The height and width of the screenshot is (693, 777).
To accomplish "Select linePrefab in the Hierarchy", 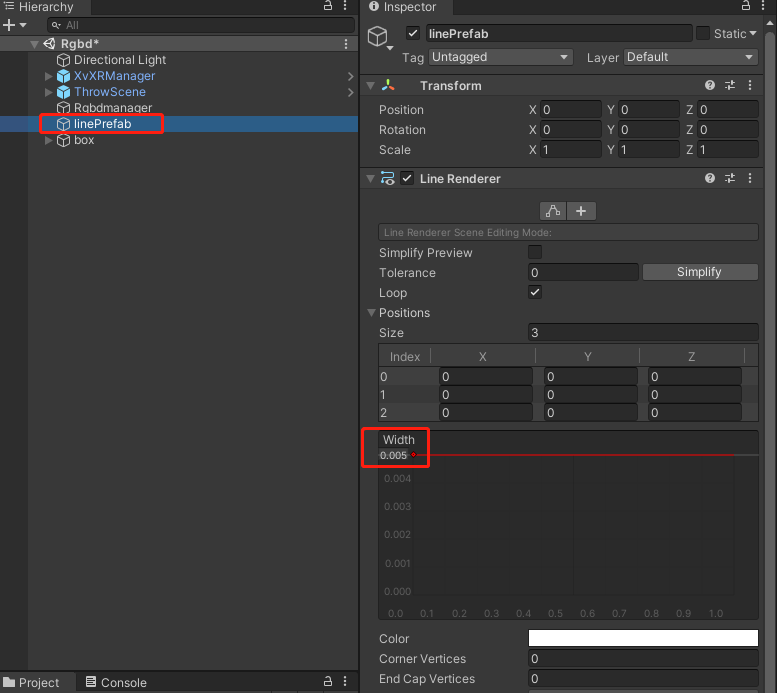I will point(179,124).
